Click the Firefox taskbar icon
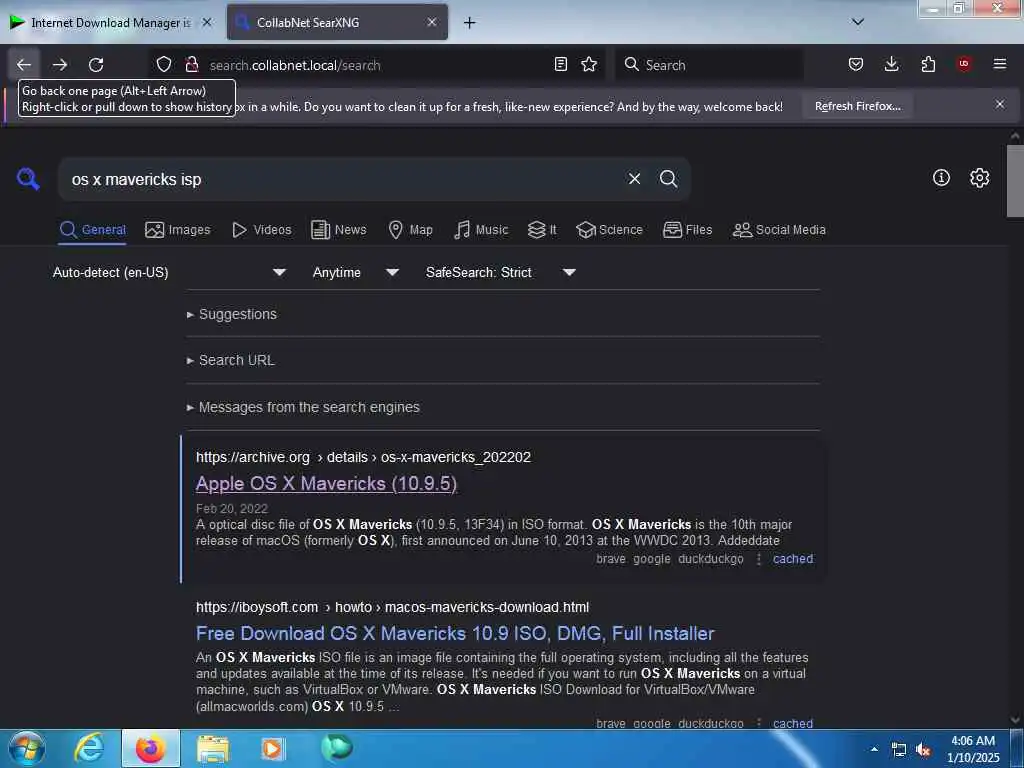1024x768 pixels. [151, 748]
